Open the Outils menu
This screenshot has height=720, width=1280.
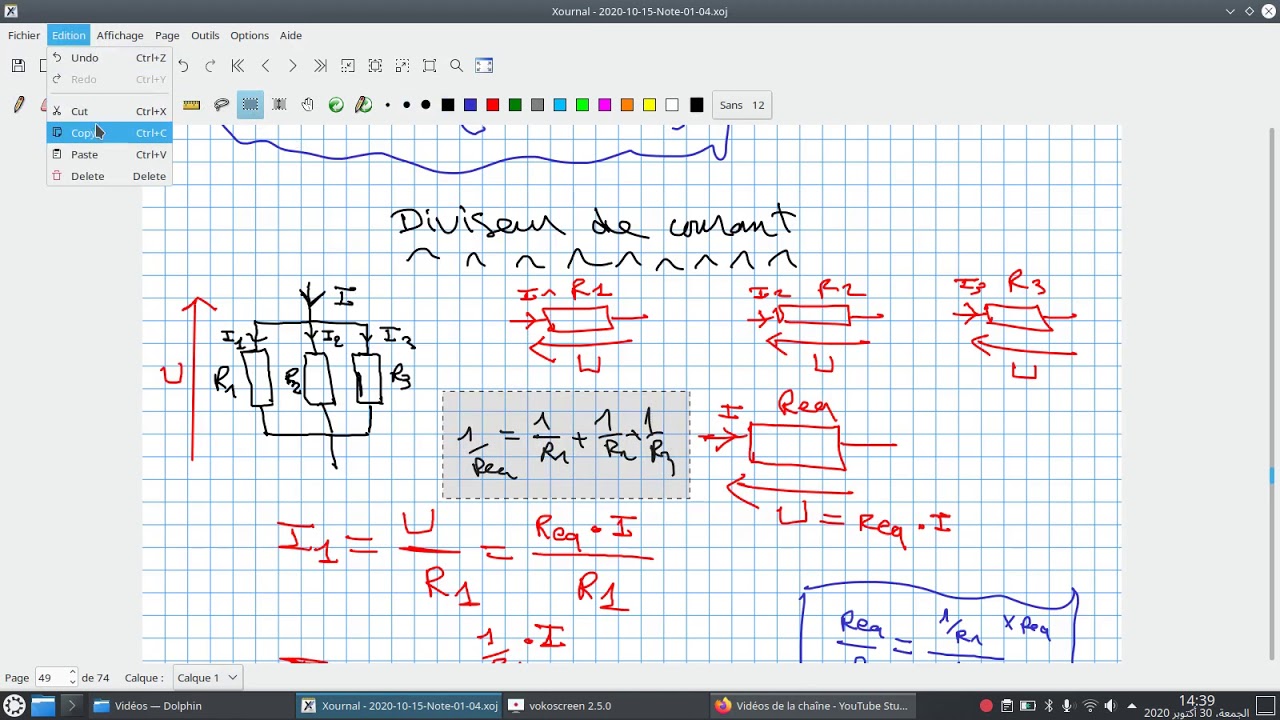click(205, 36)
